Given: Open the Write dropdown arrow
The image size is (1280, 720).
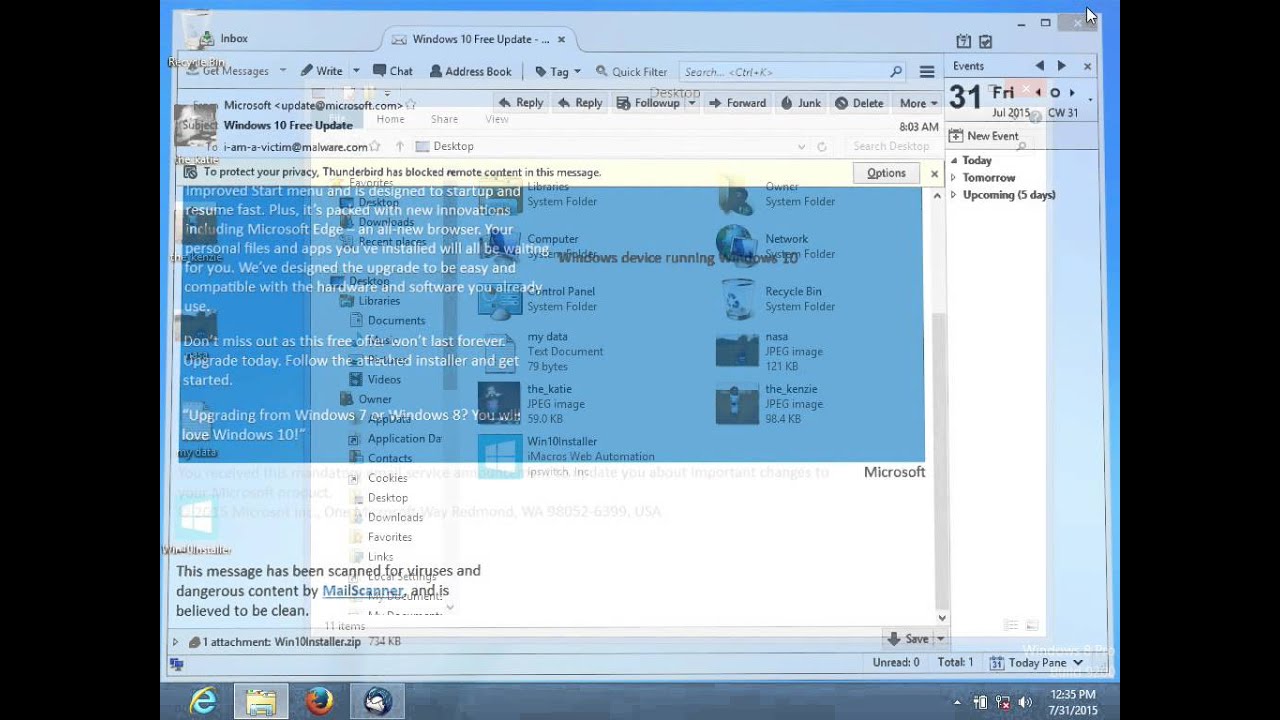Looking at the screenshot, I should (354, 71).
